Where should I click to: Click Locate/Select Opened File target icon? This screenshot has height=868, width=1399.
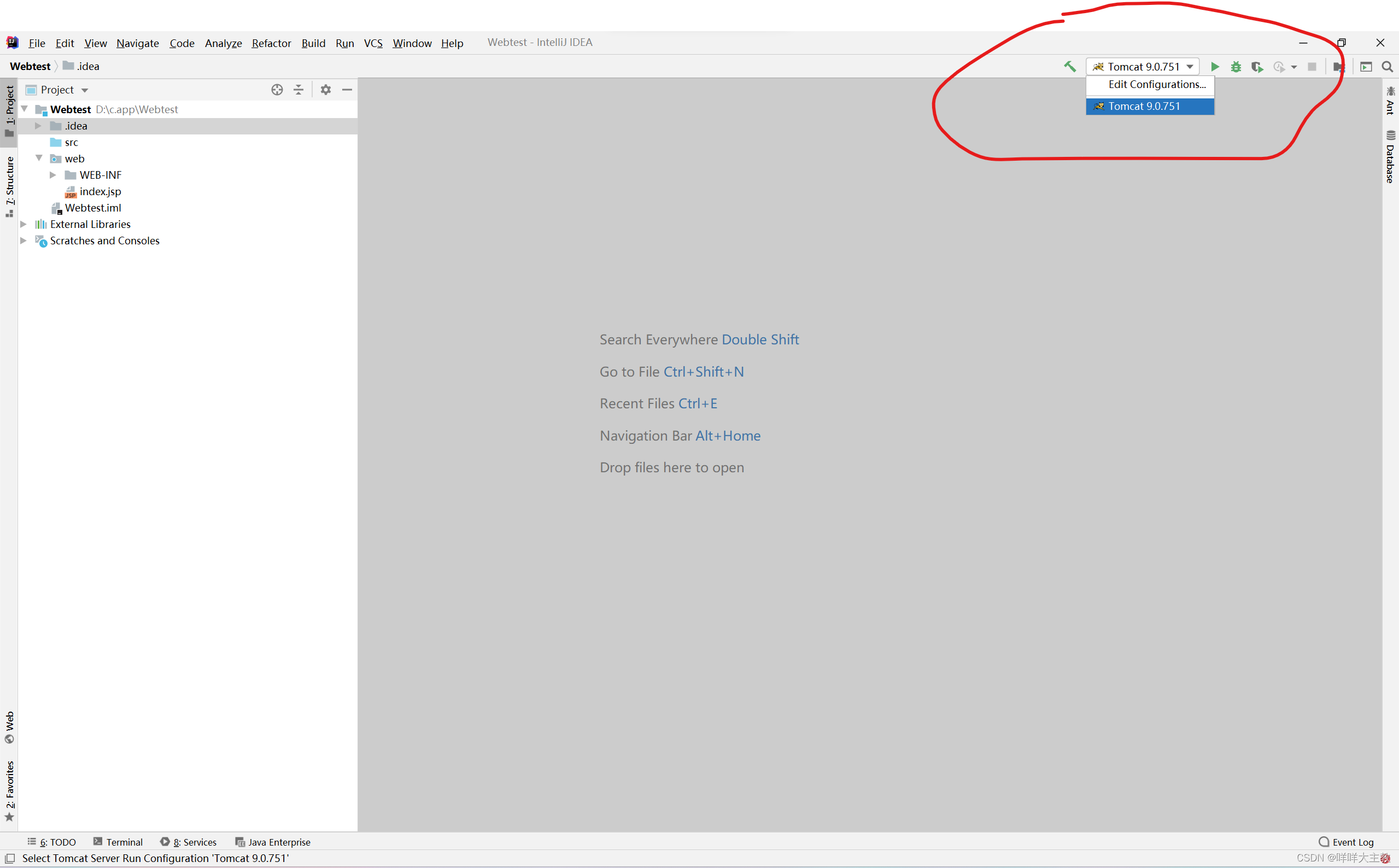click(x=277, y=90)
